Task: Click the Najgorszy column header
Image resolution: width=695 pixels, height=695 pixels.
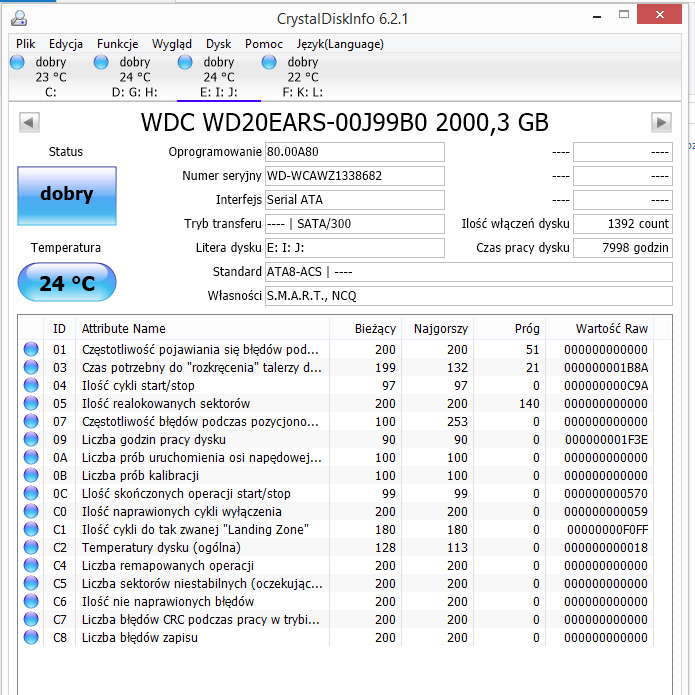Action: pos(437,328)
